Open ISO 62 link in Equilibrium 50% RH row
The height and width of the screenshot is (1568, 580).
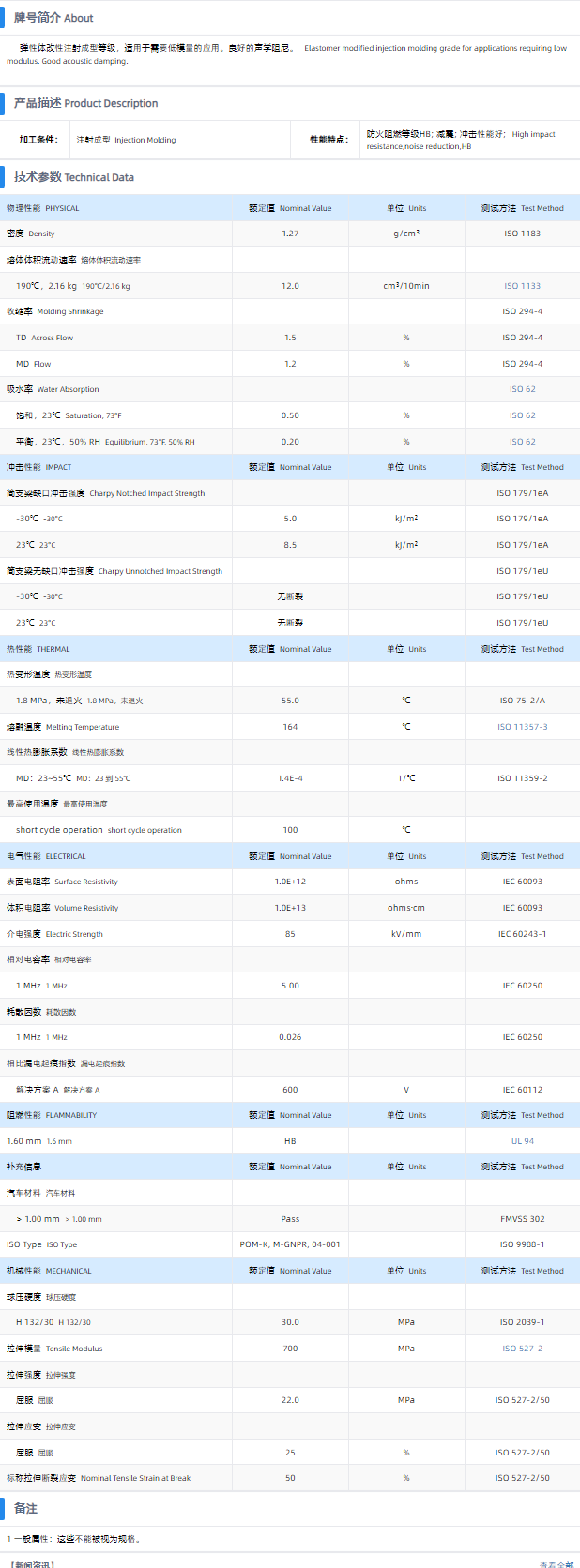[x=522, y=442]
